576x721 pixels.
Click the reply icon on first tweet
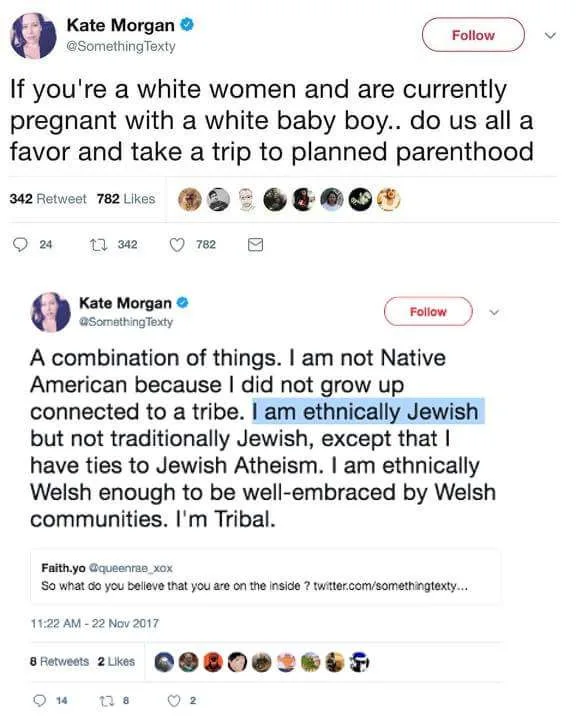pos(20,245)
